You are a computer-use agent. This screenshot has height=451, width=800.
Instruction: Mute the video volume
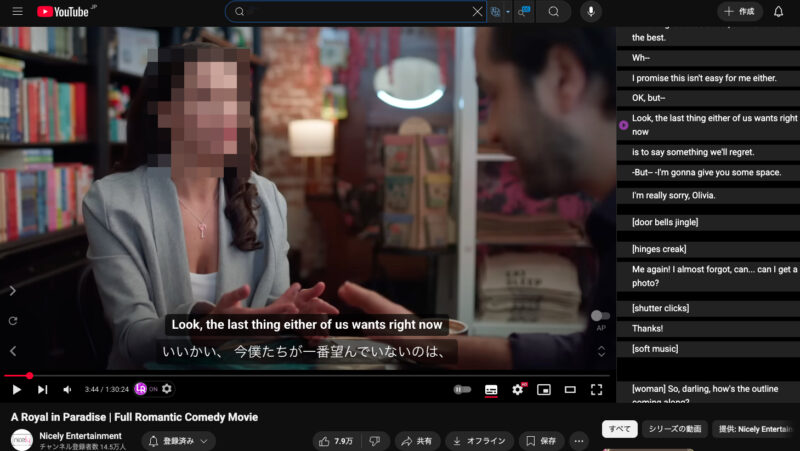pyautogui.click(x=67, y=390)
